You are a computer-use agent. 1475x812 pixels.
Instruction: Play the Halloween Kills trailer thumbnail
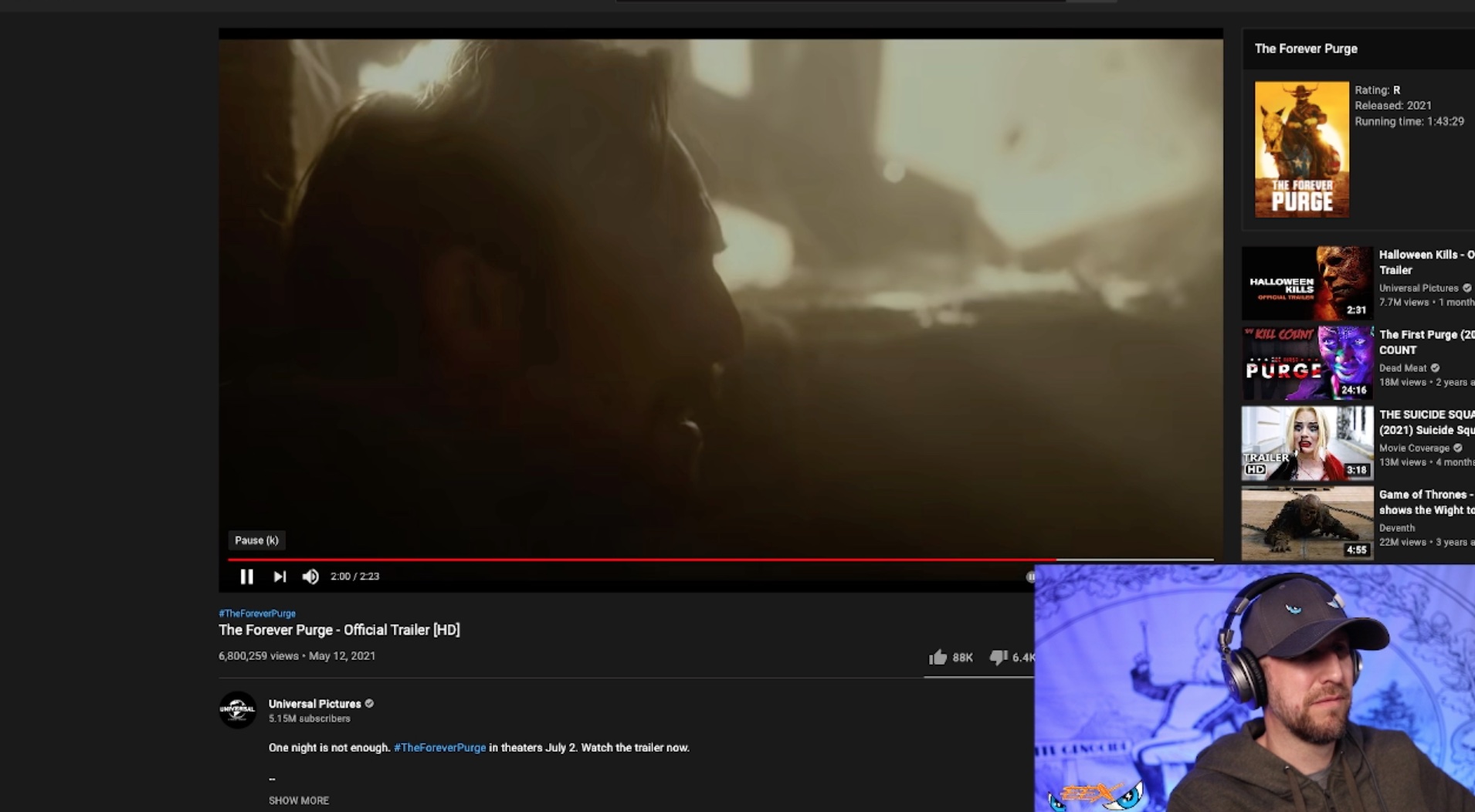click(1307, 283)
